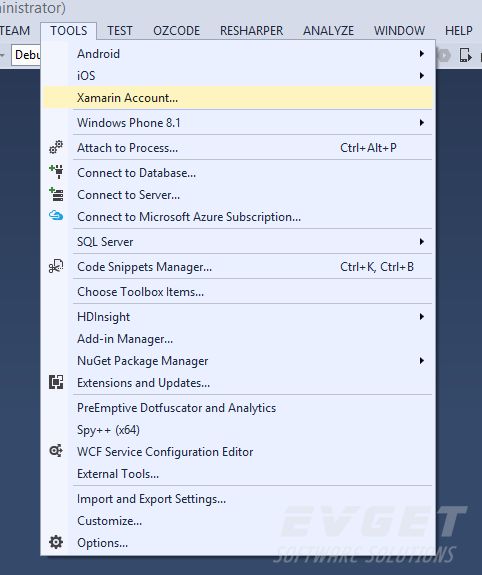Click the Ctrl+K, Ctrl+B shortcut text

(377, 267)
